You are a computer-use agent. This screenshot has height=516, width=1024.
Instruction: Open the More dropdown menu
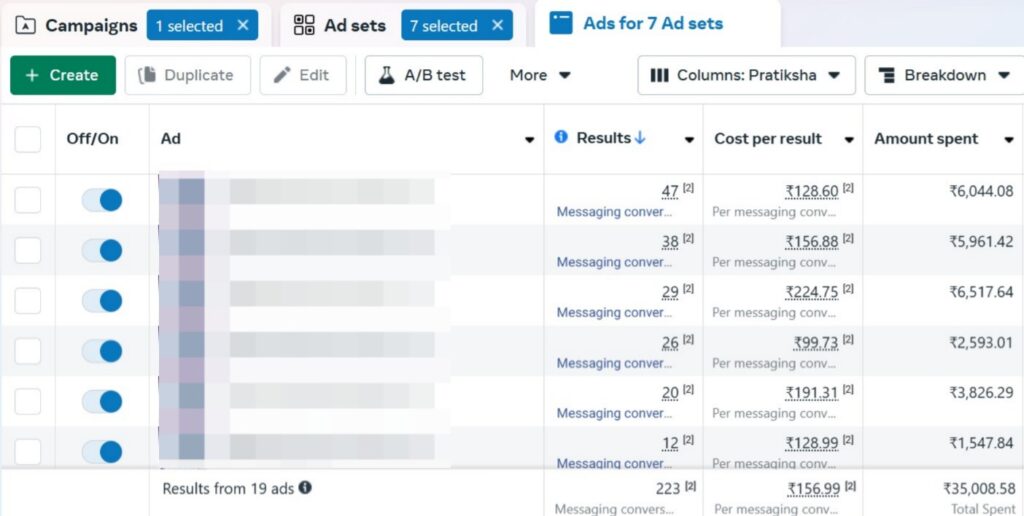(540, 75)
